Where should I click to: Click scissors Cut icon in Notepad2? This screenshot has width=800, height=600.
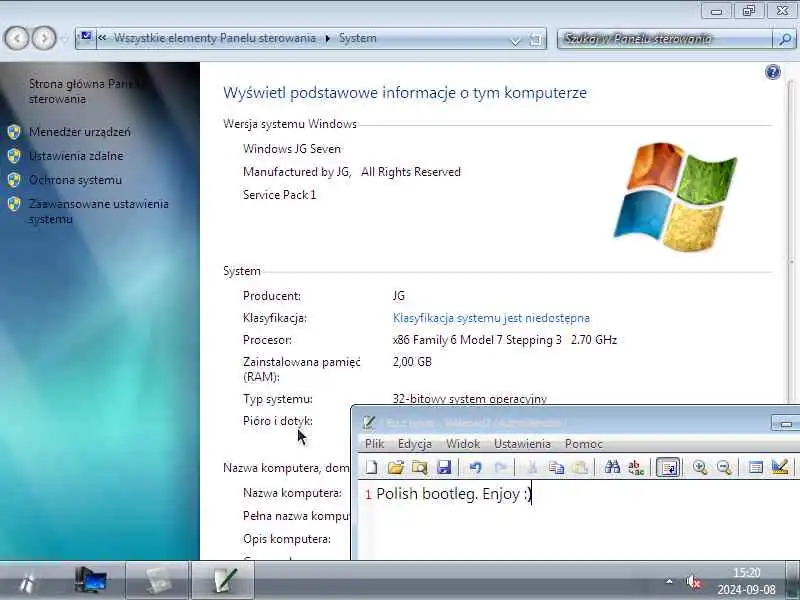pyautogui.click(x=532, y=467)
